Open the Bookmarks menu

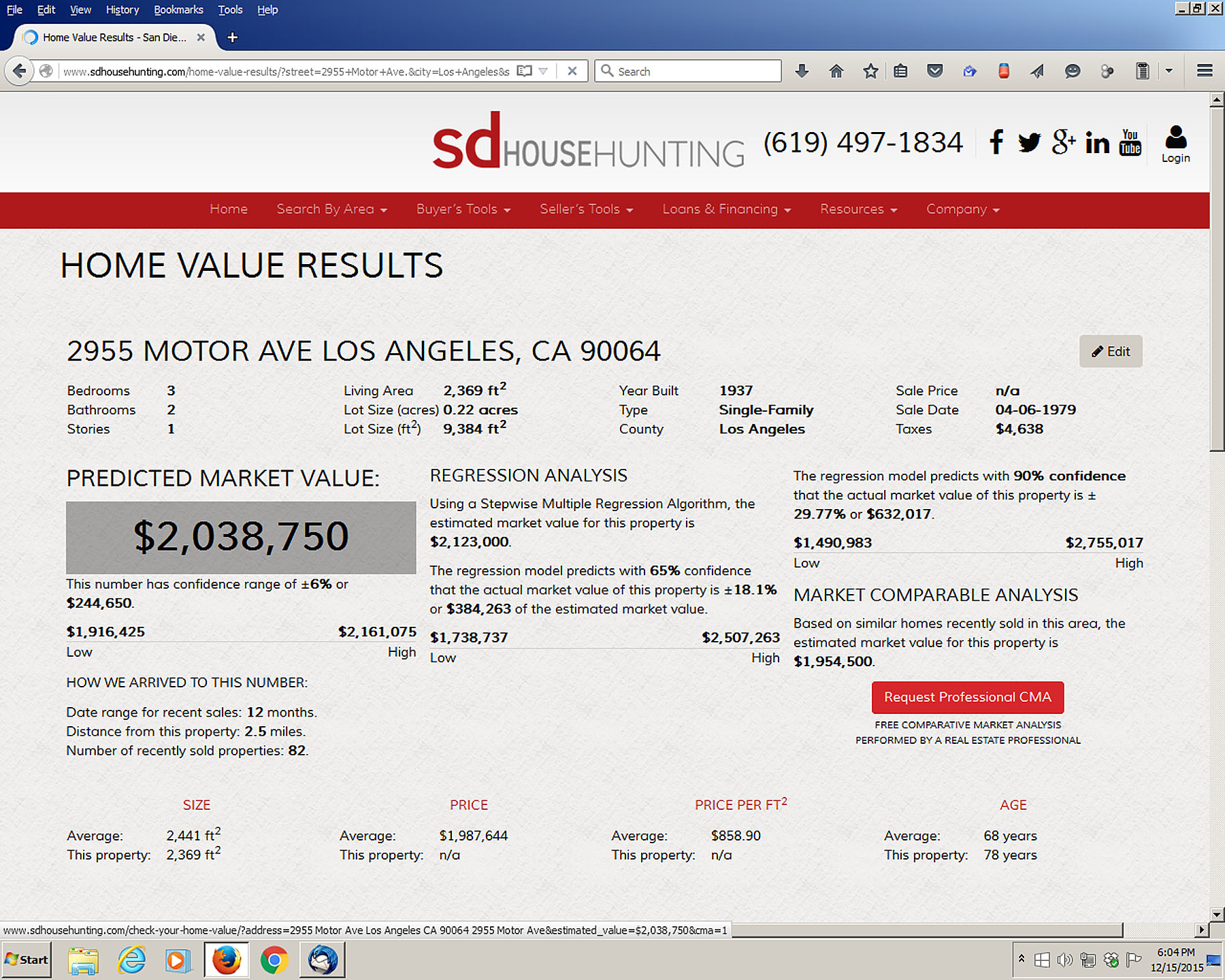coord(178,10)
